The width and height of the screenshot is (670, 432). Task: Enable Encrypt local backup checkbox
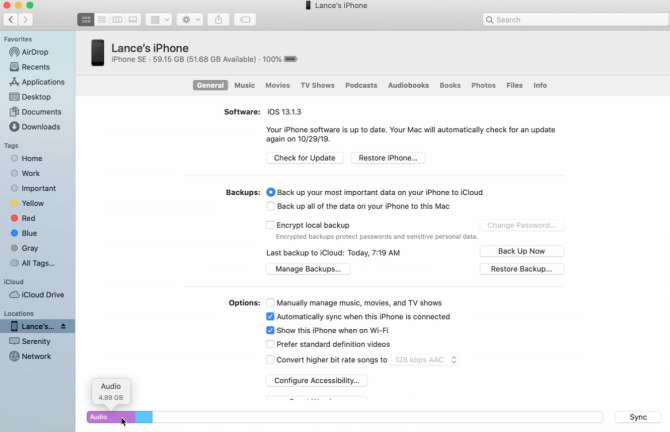tap(270, 225)
